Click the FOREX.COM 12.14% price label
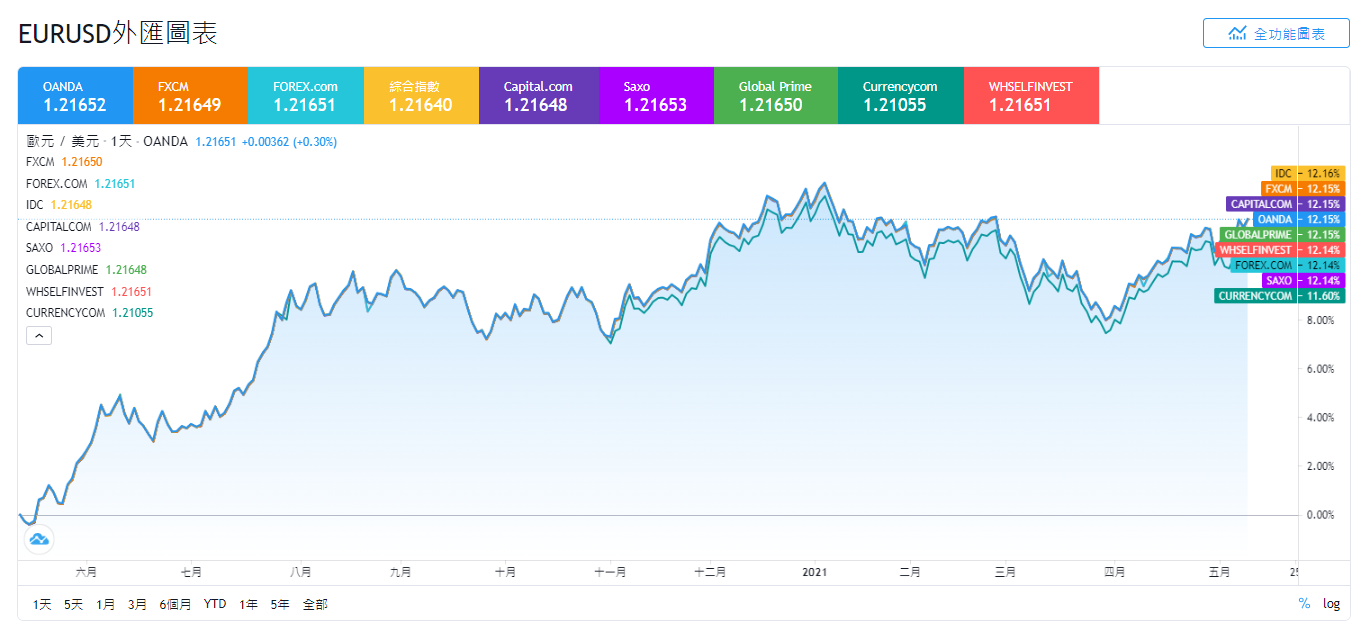 click(1288, 265)
